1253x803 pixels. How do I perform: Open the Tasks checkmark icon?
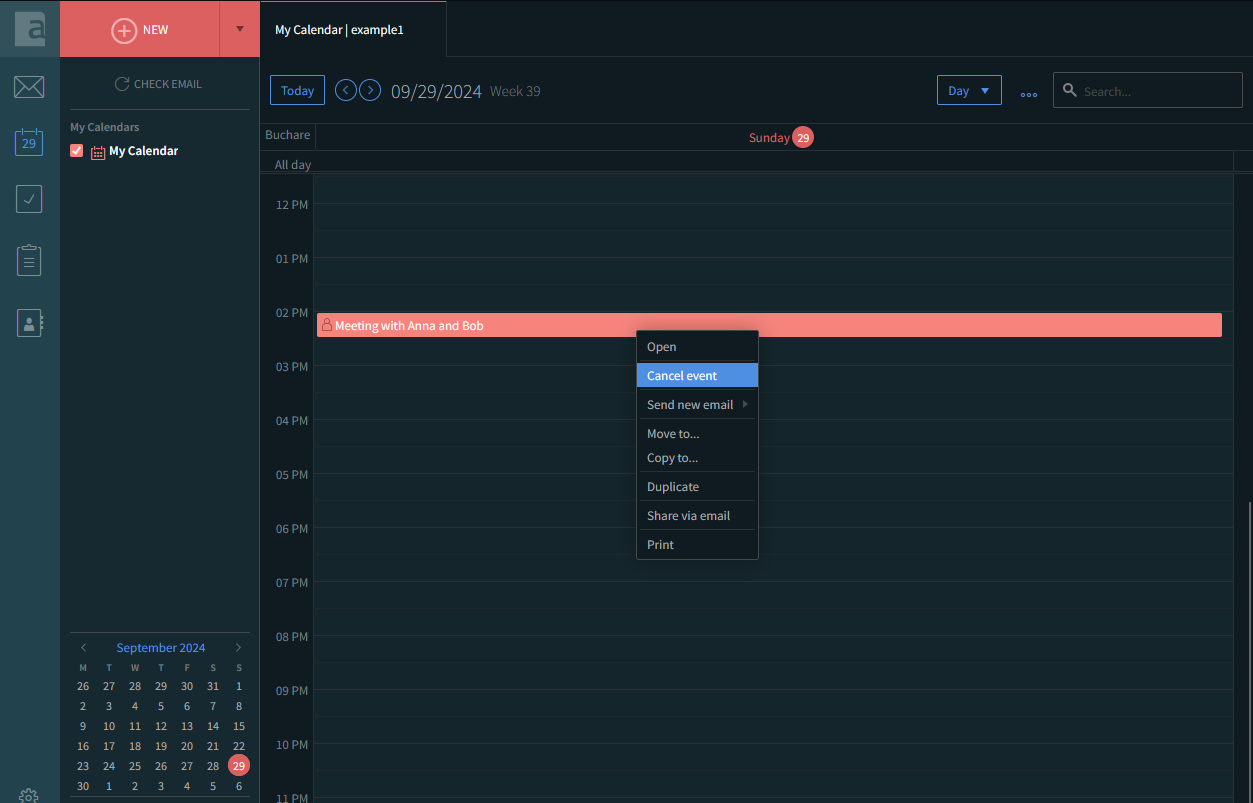tap(29, 199)
